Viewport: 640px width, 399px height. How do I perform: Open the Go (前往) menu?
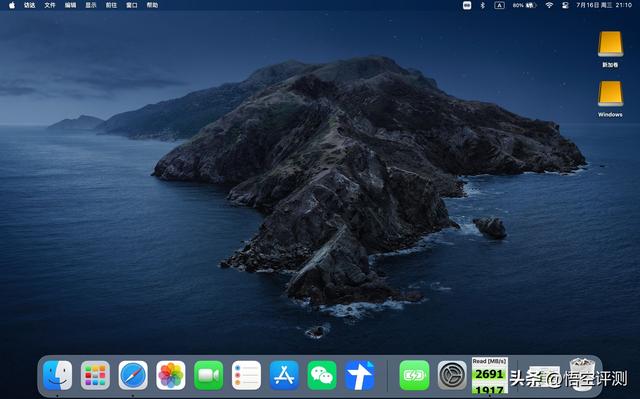coord(111,5)
